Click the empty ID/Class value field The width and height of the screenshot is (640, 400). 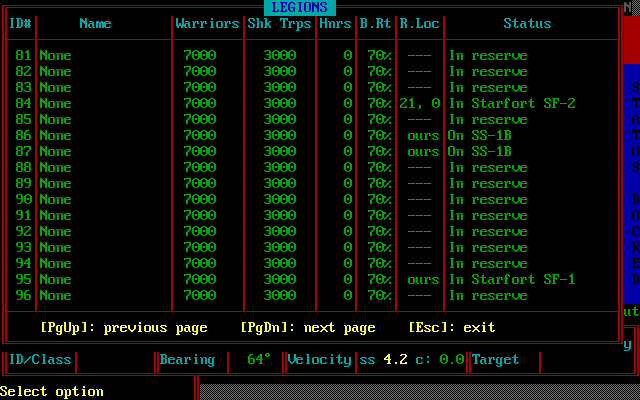pyautogui.click(x=116, y=362)
